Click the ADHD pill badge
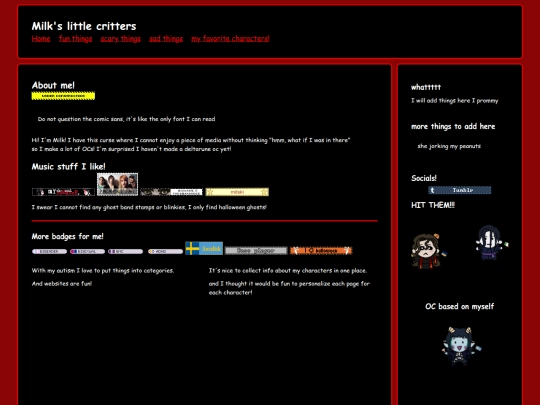Image resolution: width=540 pixels, height=405 pixels. tap(165, 251)
